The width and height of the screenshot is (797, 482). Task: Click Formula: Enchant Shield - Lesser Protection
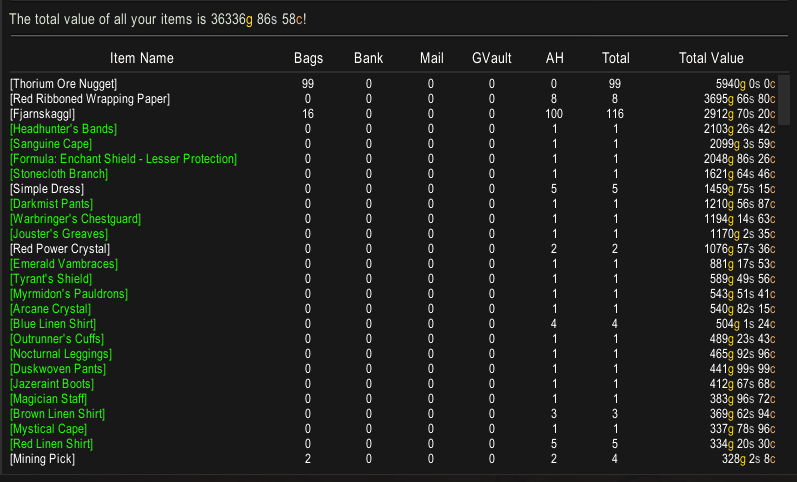(x=123, y=159)
